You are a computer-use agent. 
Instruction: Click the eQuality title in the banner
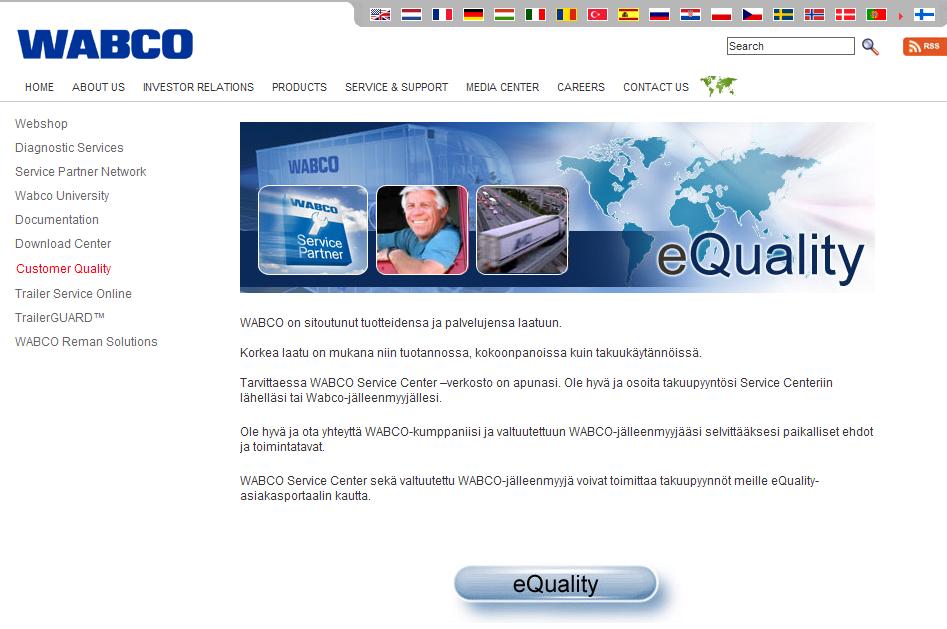coord(760,257)
